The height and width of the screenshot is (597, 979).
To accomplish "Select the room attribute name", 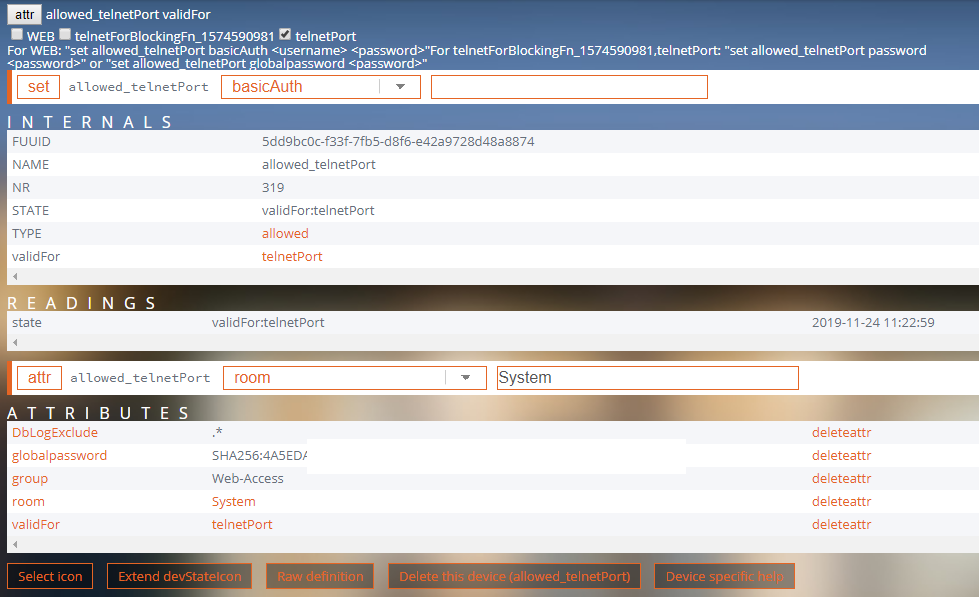I will tap(28, 502).
